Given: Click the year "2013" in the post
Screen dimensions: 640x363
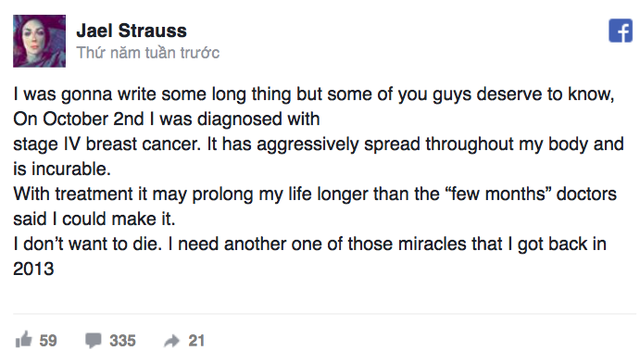Looking at the screenshot, I should pos(33,269).
